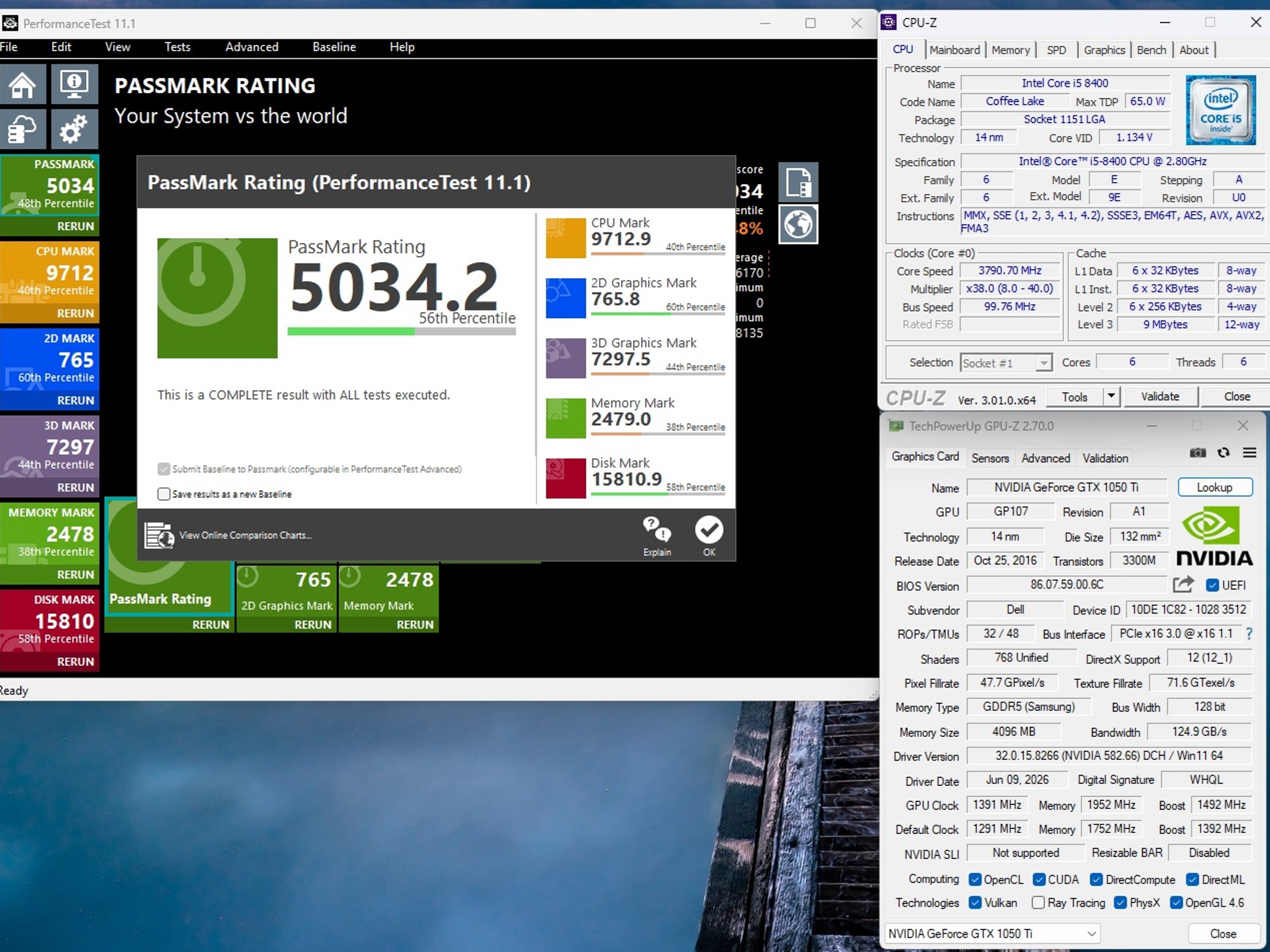Click the PerformanceTest title bar icon
The height and width of the screenshot is (952, 1270).
click(x=10, y=24)
